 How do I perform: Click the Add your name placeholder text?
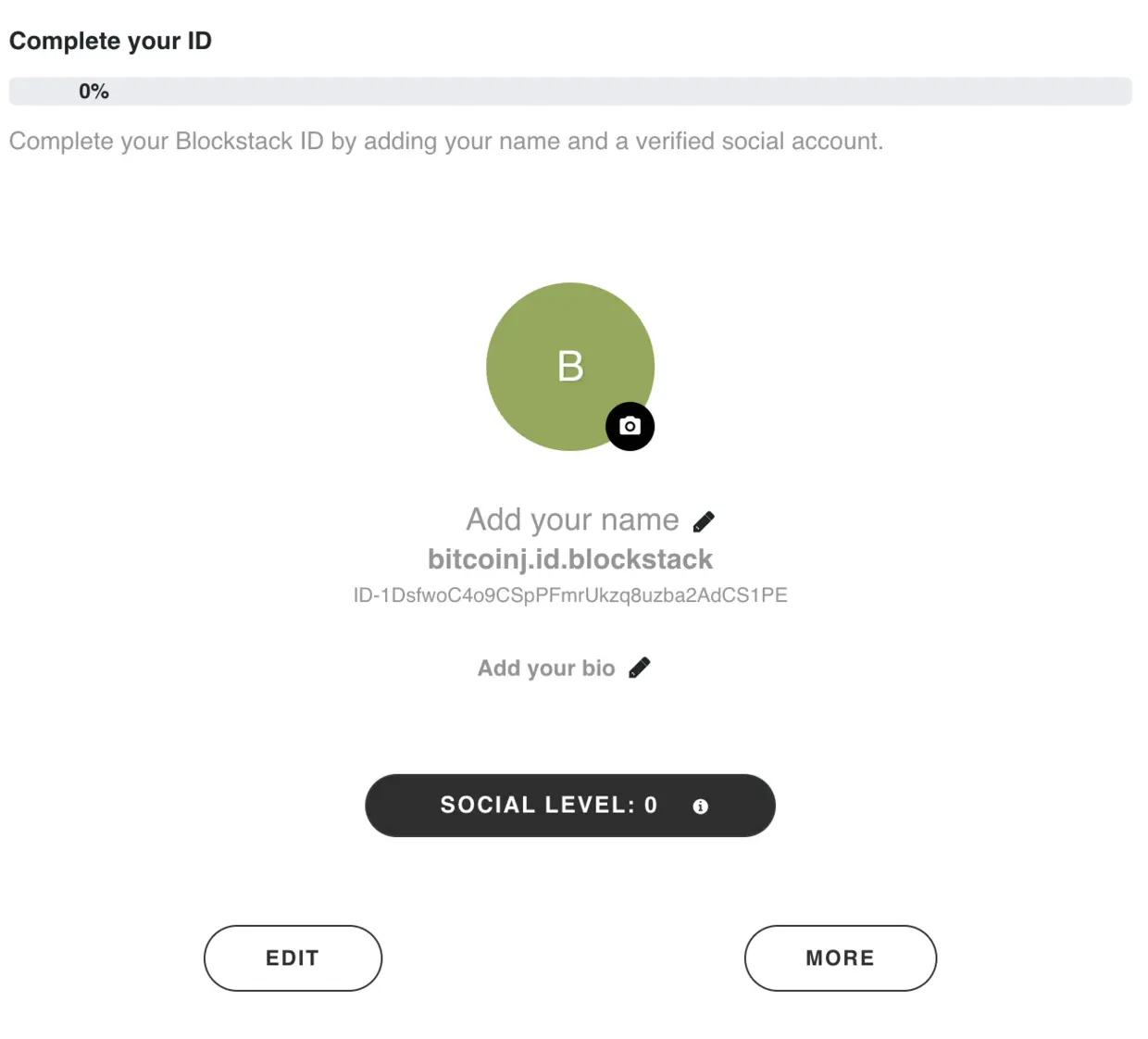pyautogui.click(x=570, y=519)
